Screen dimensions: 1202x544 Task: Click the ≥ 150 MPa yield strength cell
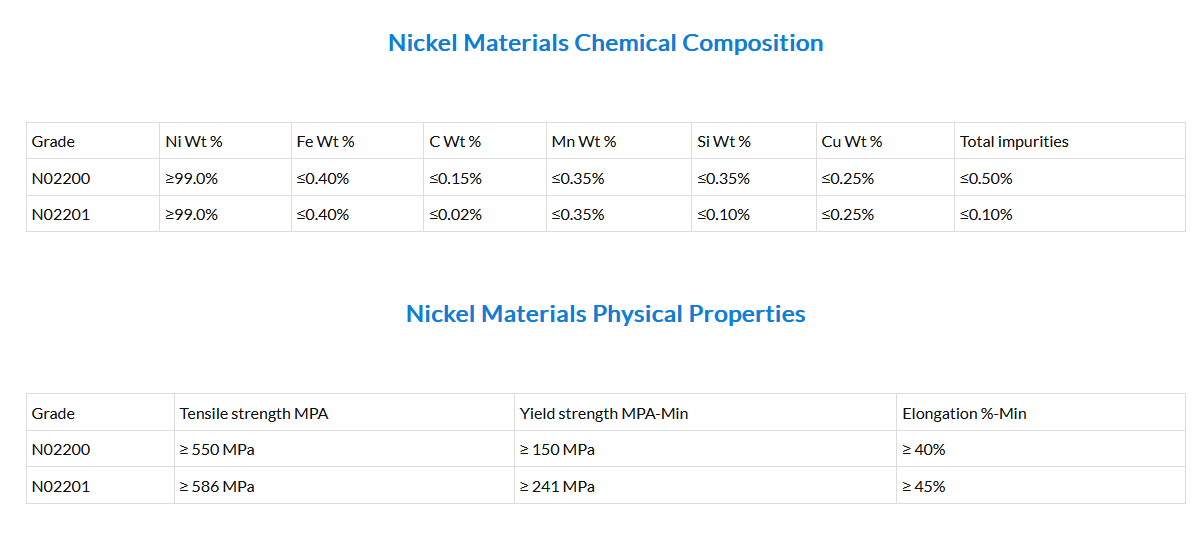[x=557, y=450]
